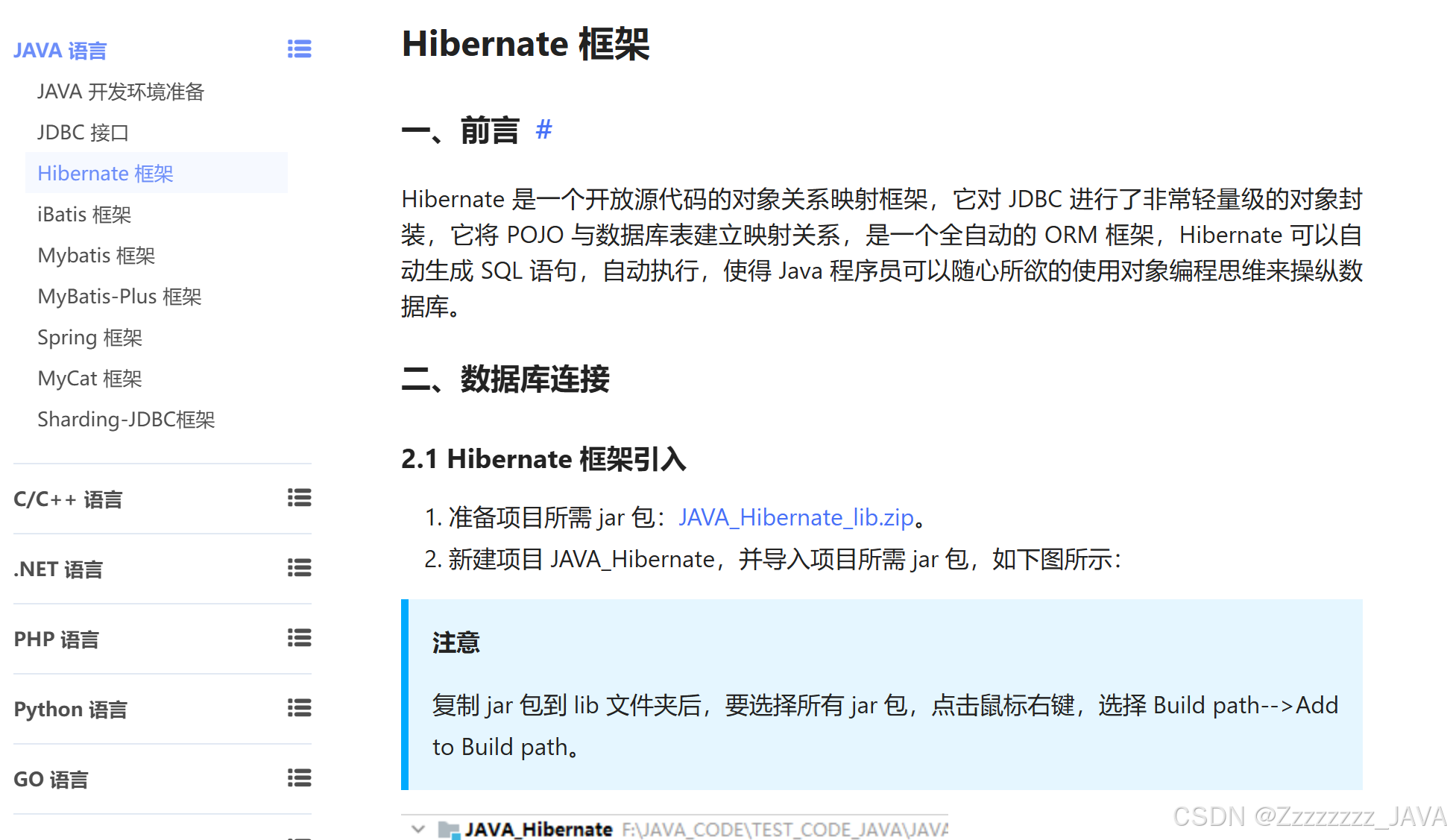Click the C/C++ 语言 section heading
Image resolution: width=1450 pixels, height=840 pixels.
tap(68, 499)
